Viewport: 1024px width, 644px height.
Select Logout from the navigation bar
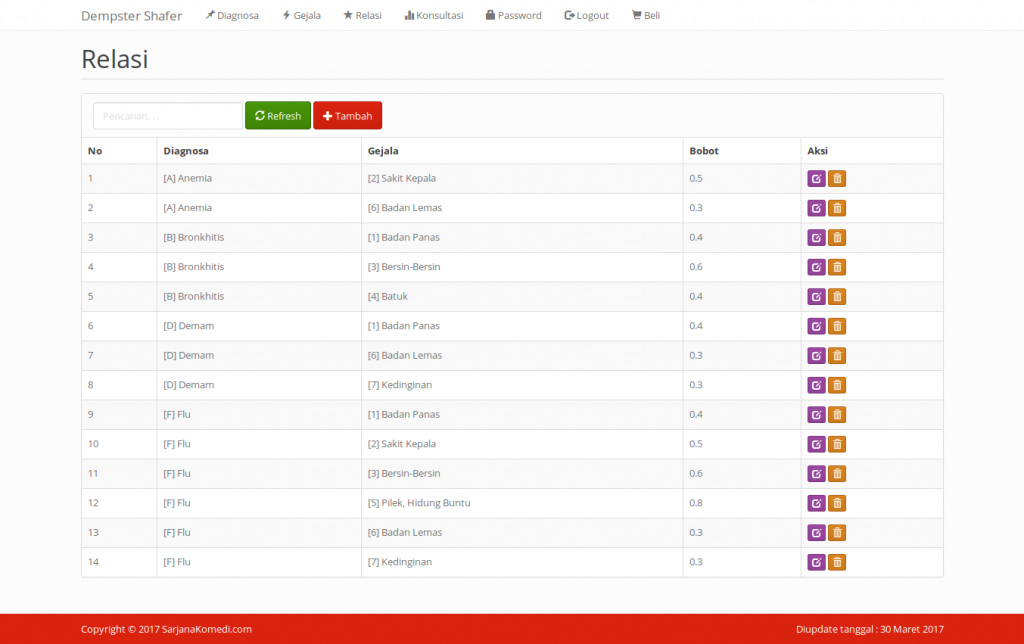tap(586, 15)
